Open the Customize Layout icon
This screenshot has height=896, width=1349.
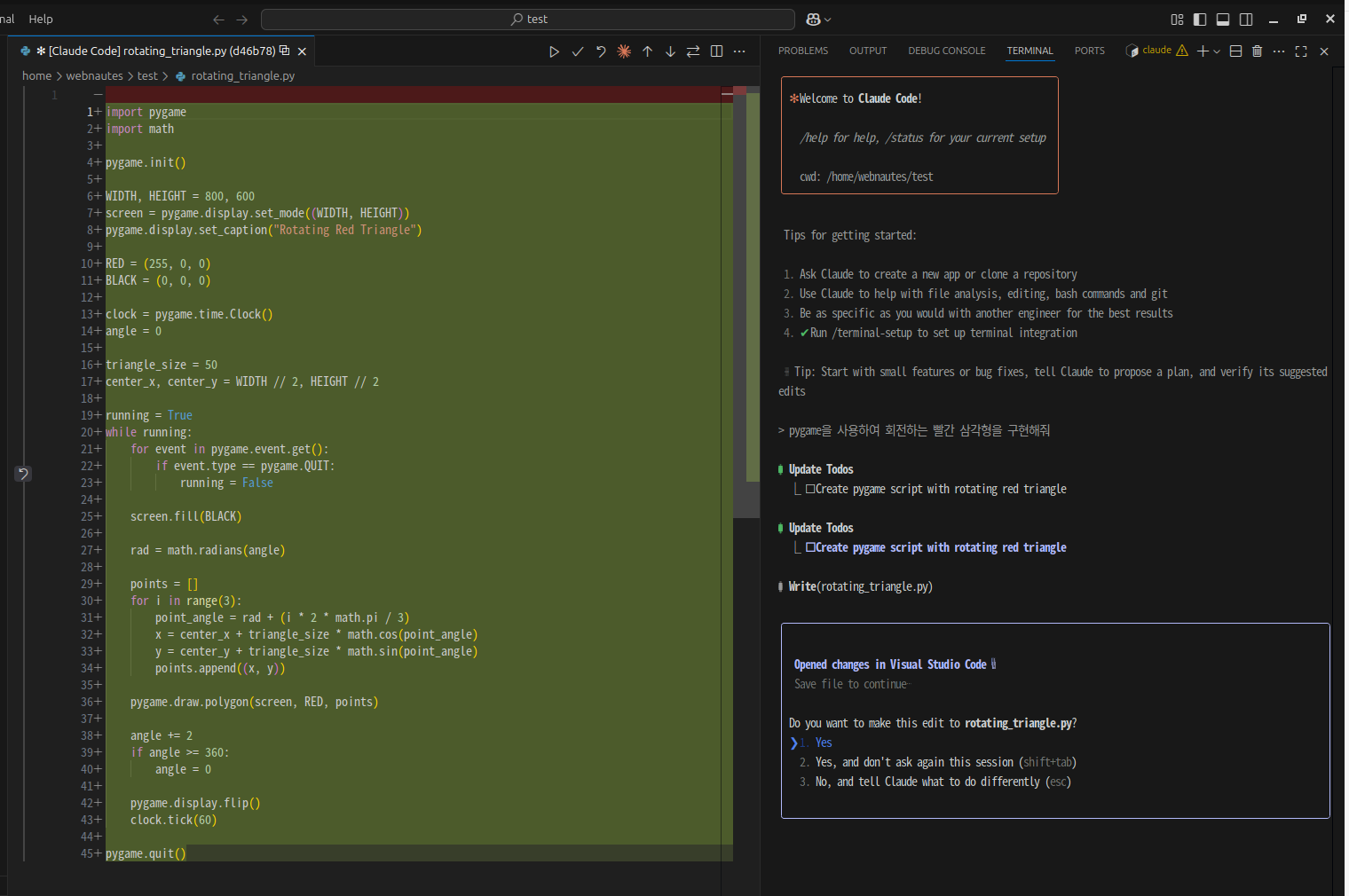point(1177,20)
